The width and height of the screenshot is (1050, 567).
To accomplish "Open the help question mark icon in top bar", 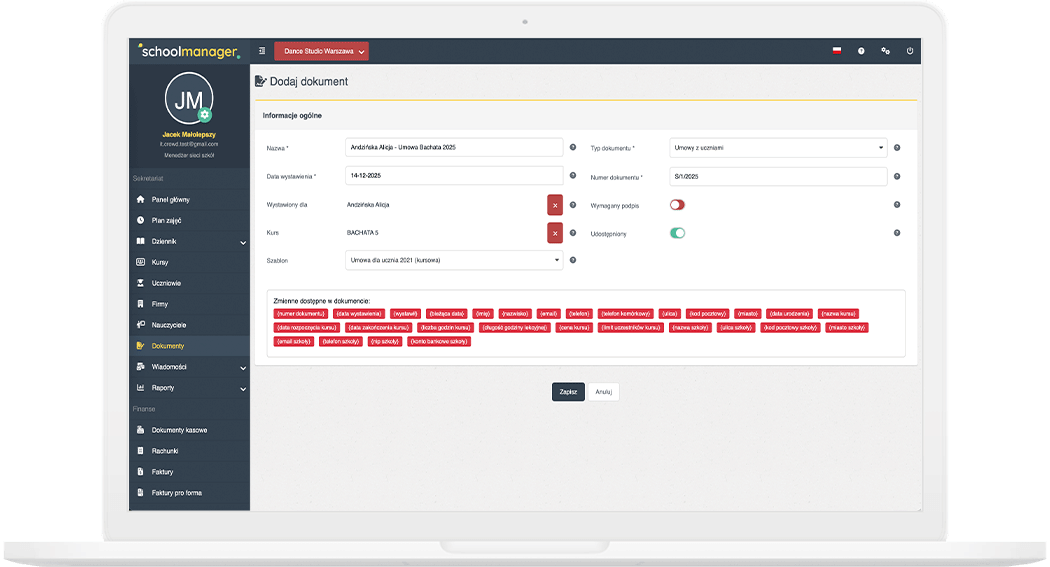I will point(861,50).
